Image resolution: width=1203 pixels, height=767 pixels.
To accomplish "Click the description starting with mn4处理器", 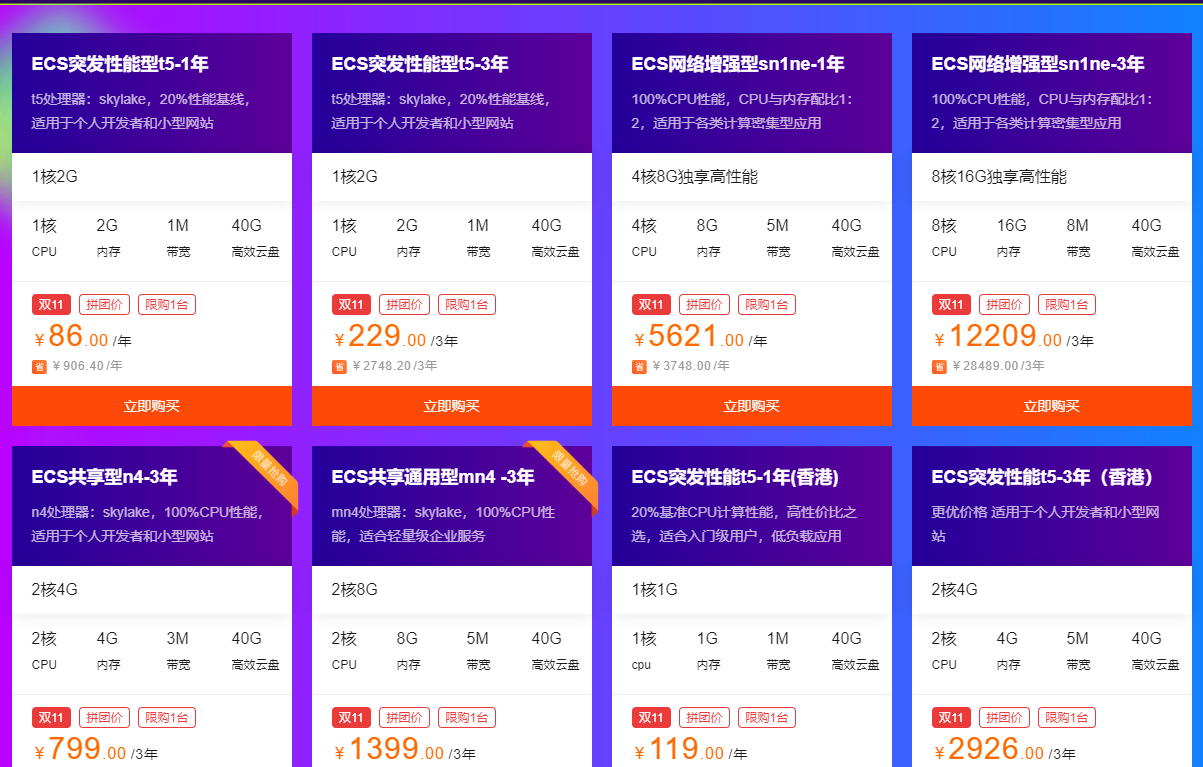I will 444,524.
